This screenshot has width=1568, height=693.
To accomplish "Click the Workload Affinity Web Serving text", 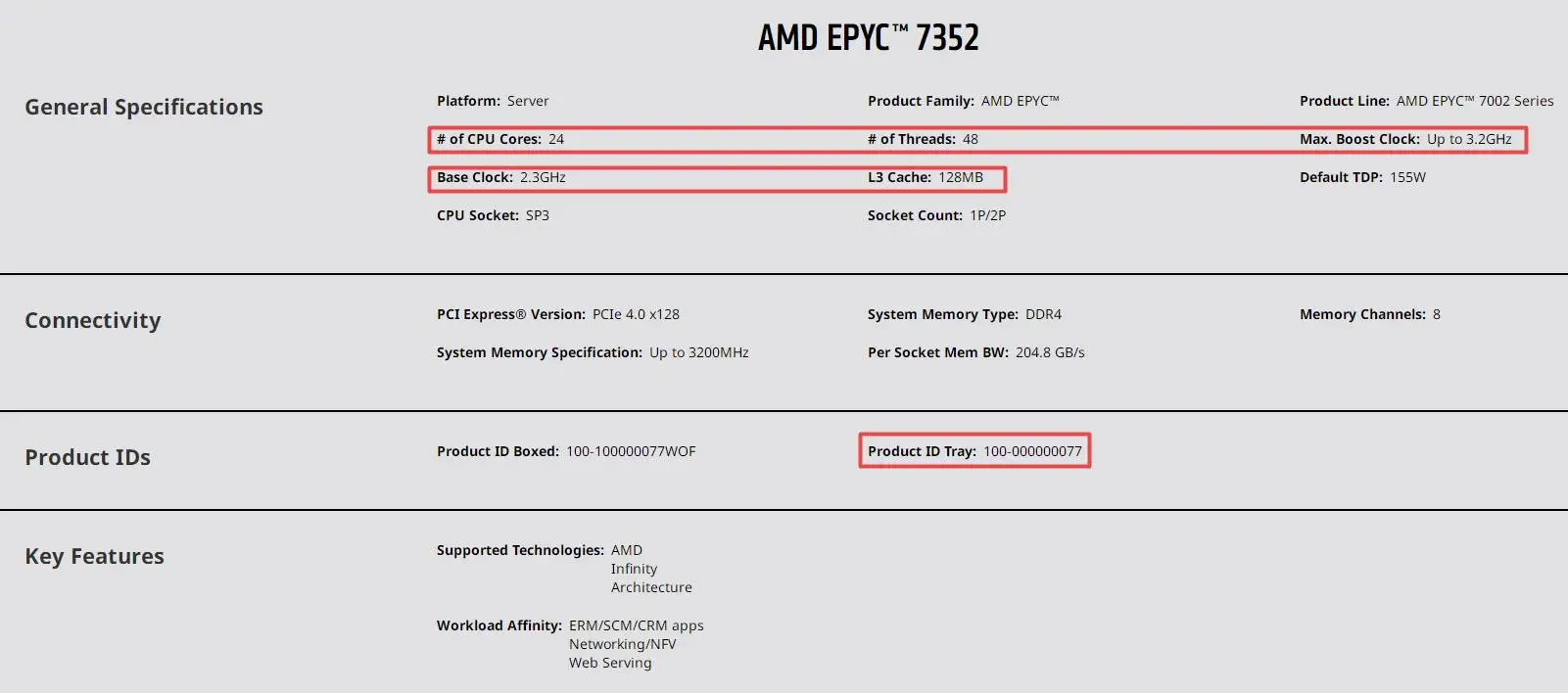I will 610,663.
